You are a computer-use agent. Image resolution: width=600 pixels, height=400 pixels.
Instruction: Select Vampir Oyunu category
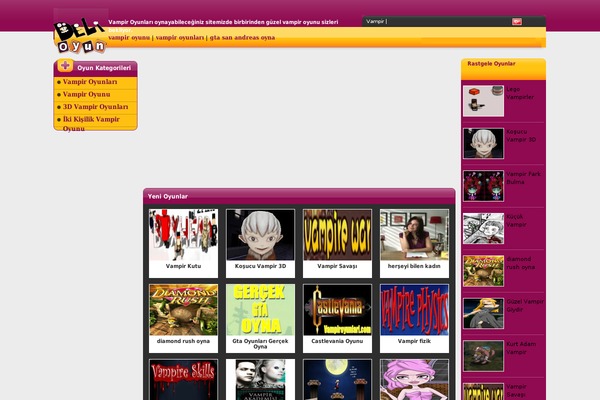pos(86,94)
